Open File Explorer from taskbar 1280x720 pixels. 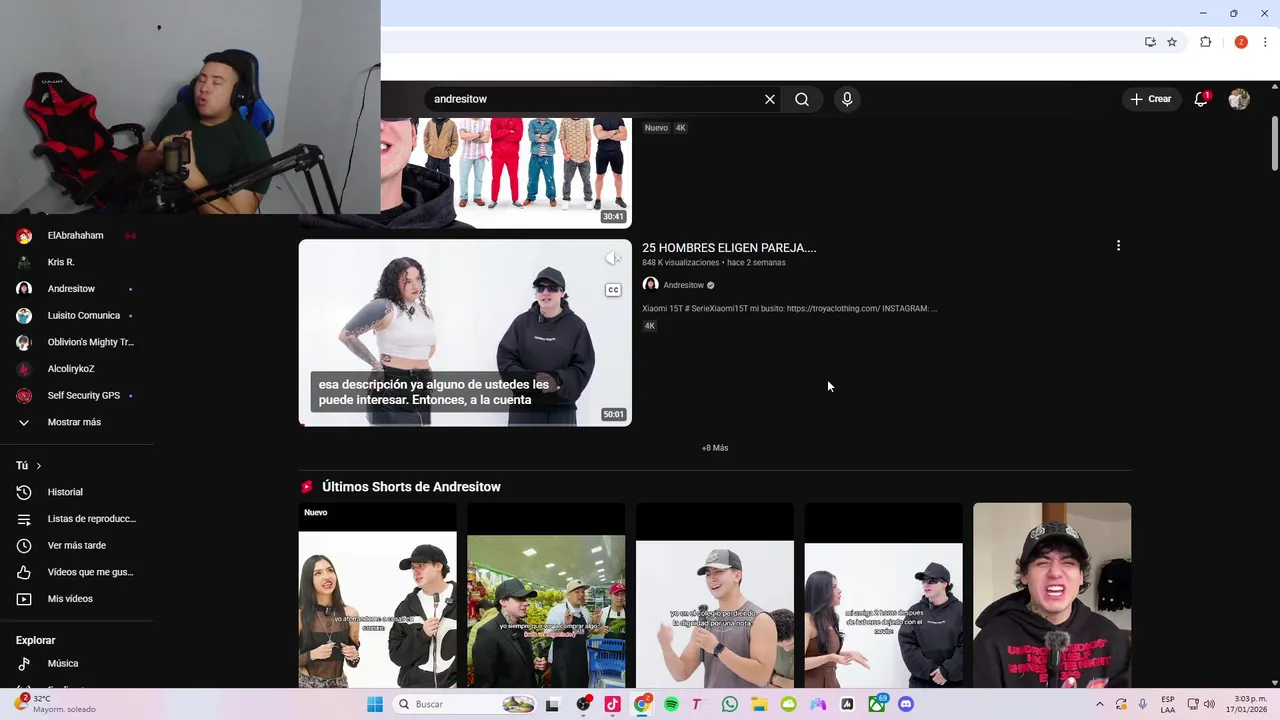pos(759,704)
